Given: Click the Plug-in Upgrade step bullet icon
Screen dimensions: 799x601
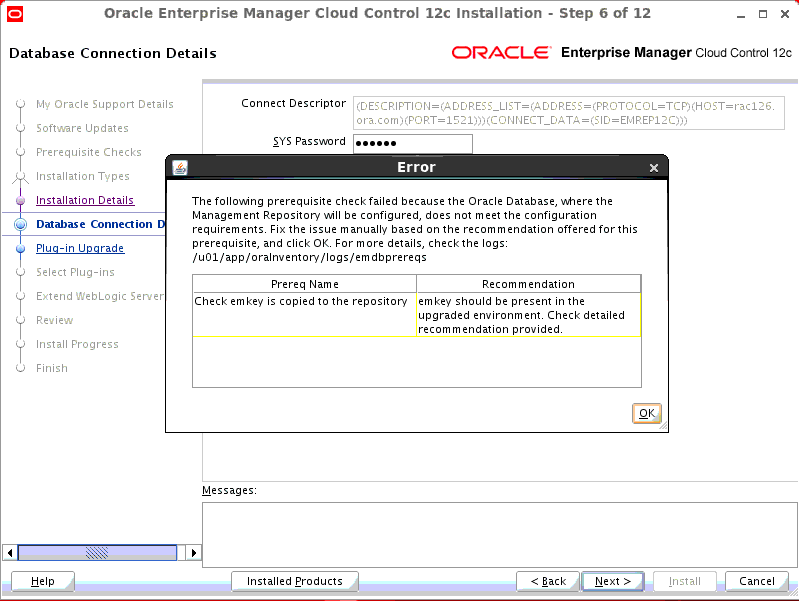Looking at the screenshot, I should pyautogui.click(x=20, y=249).
